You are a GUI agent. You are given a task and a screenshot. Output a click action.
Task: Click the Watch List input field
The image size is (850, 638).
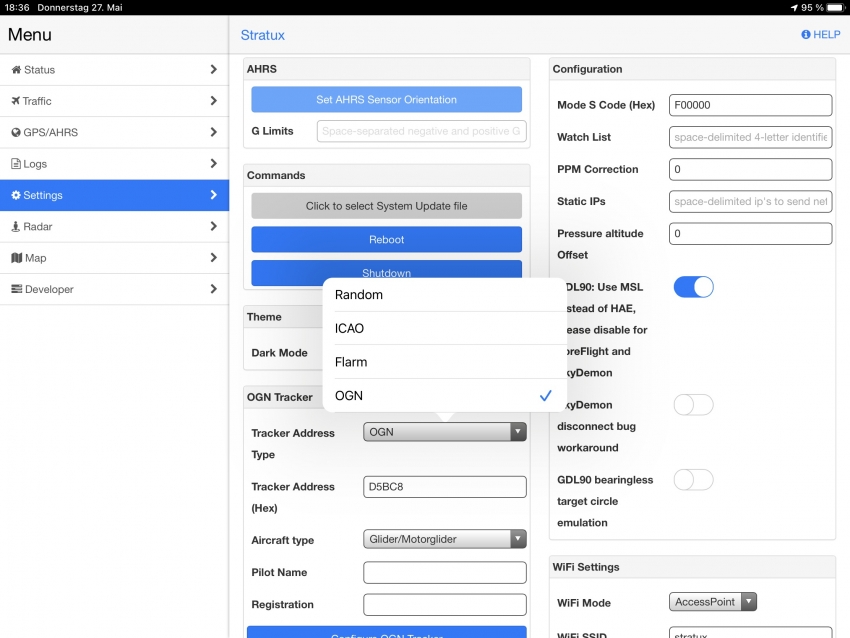(750, 137)
